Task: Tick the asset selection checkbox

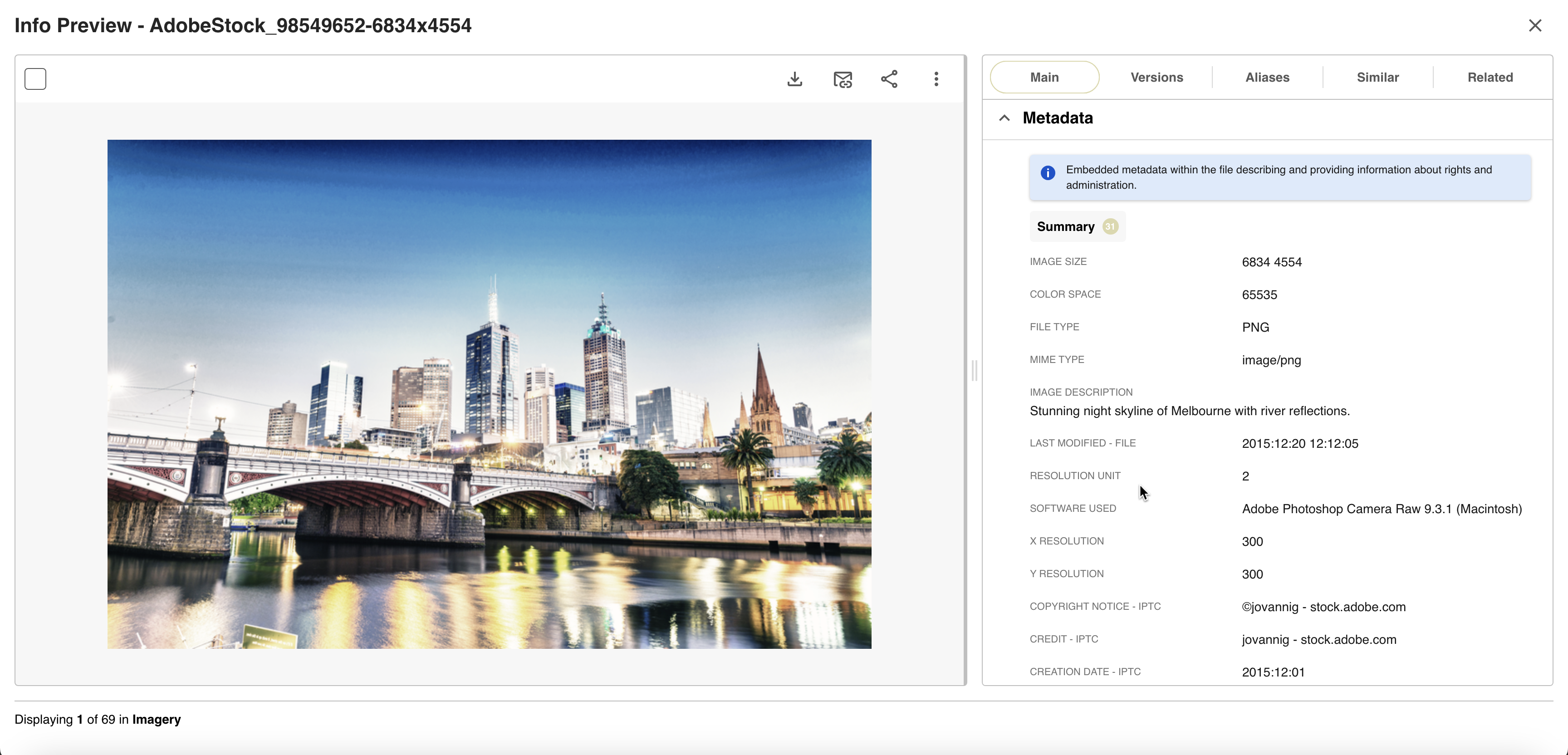Action: click(35, 79)
